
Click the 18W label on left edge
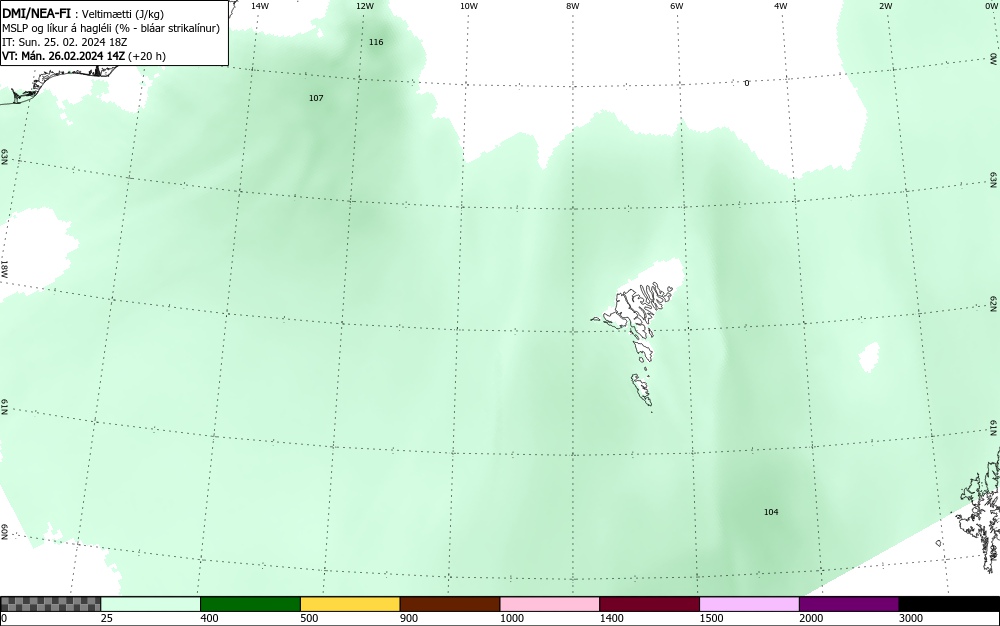tap(4, 269)
